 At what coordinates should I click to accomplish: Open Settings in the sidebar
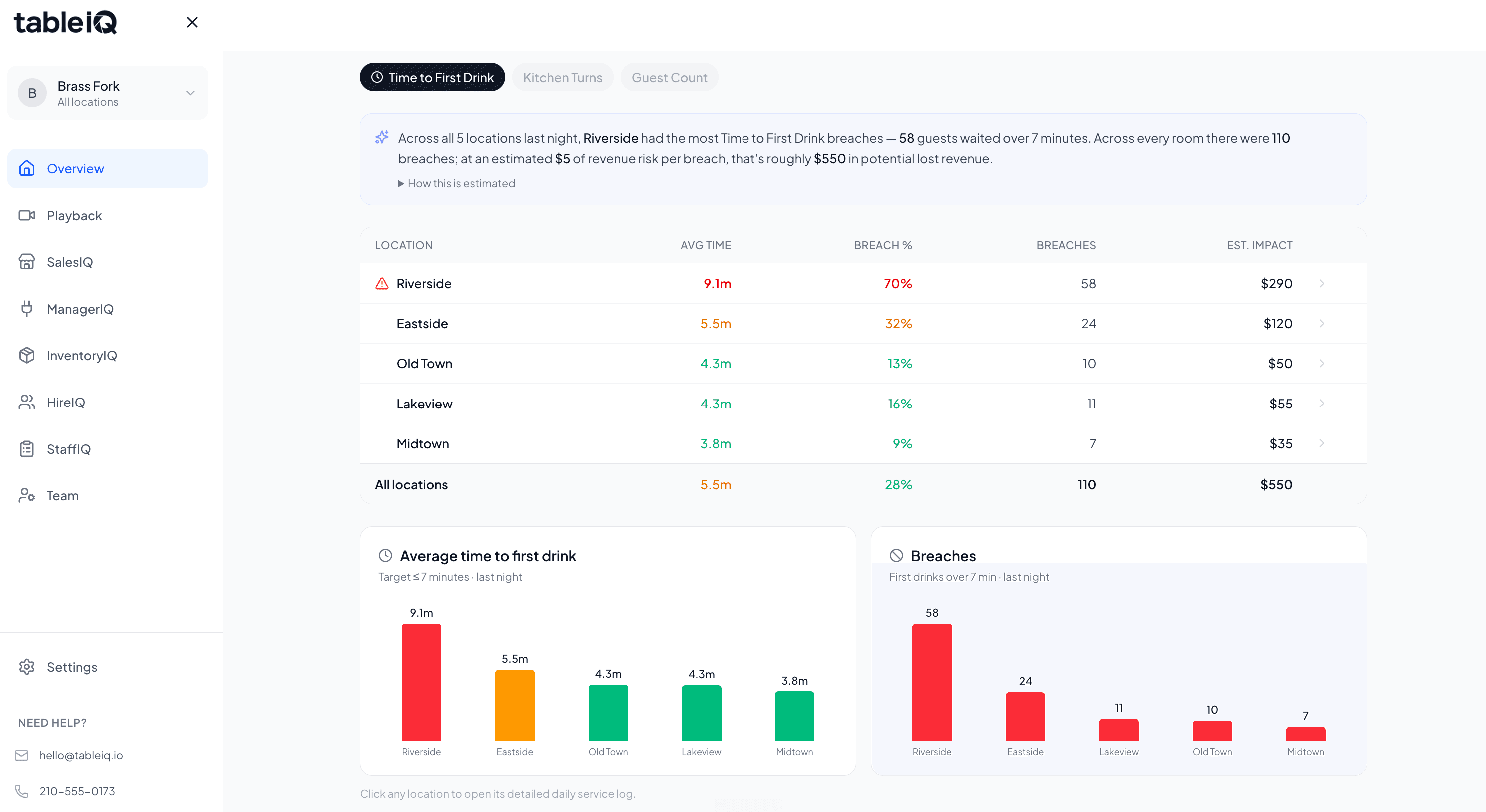pos(108,667)
